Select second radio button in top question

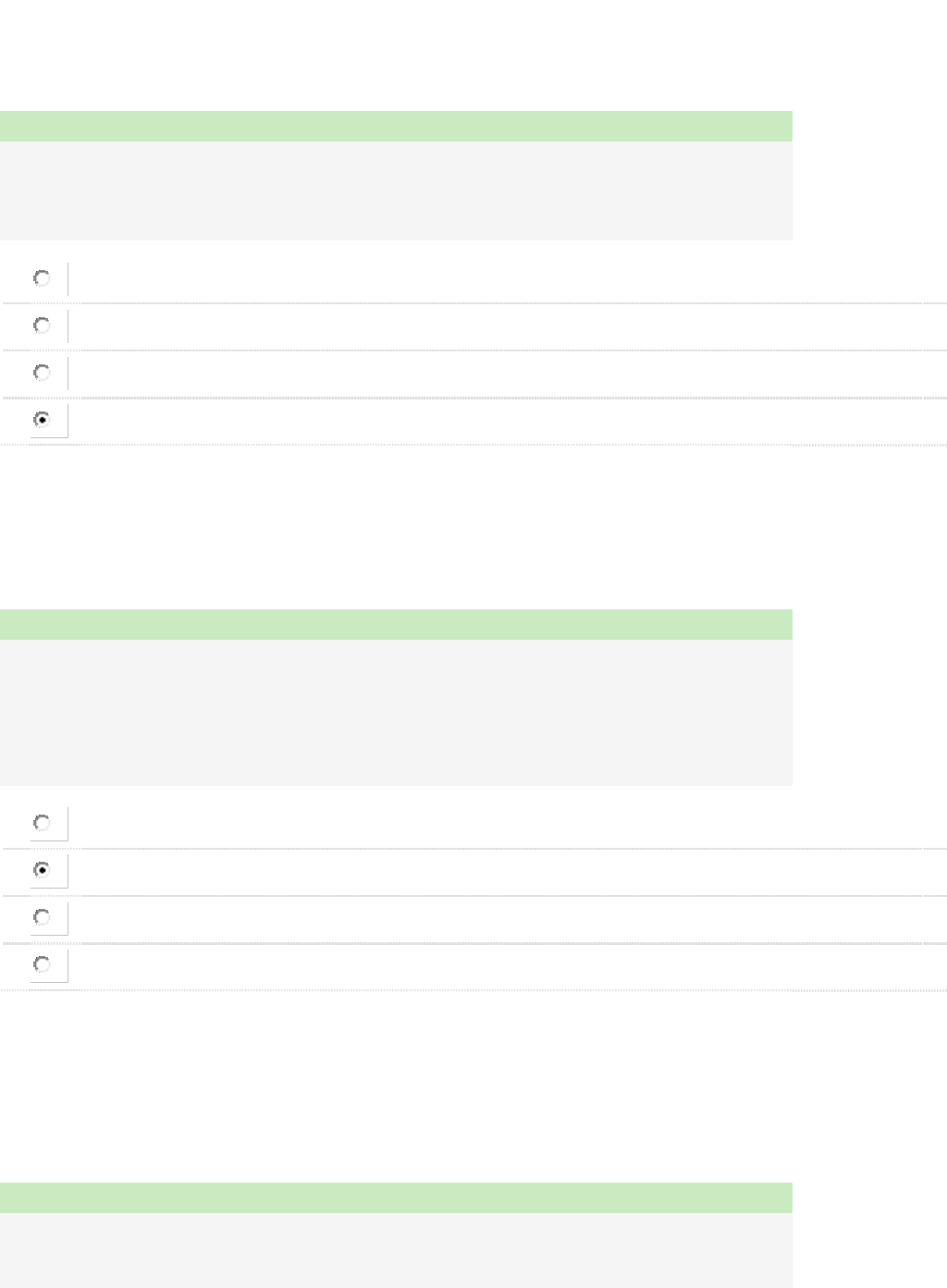click(42, 325)
